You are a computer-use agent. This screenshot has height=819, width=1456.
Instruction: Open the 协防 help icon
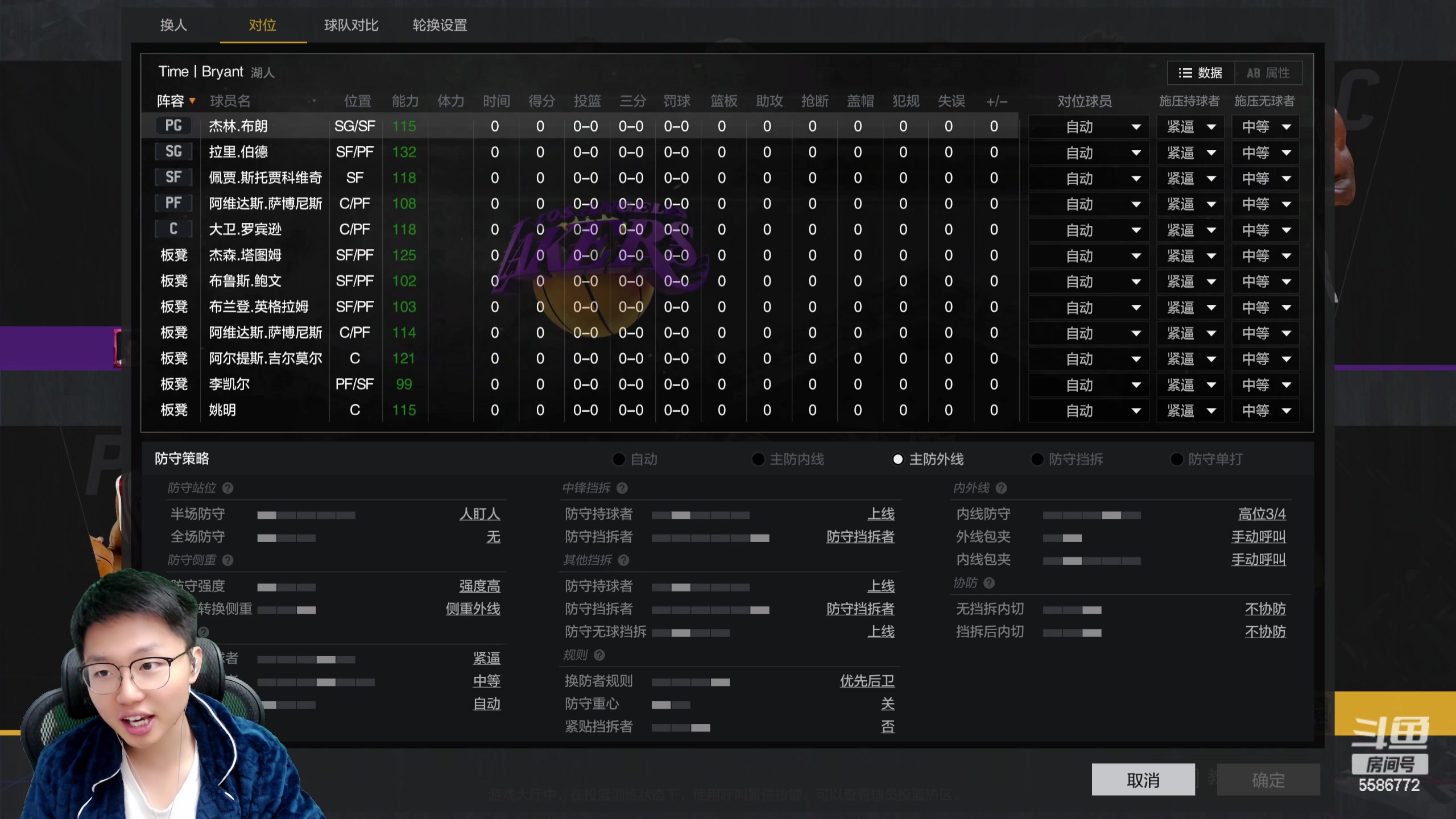tap(990, 583)
